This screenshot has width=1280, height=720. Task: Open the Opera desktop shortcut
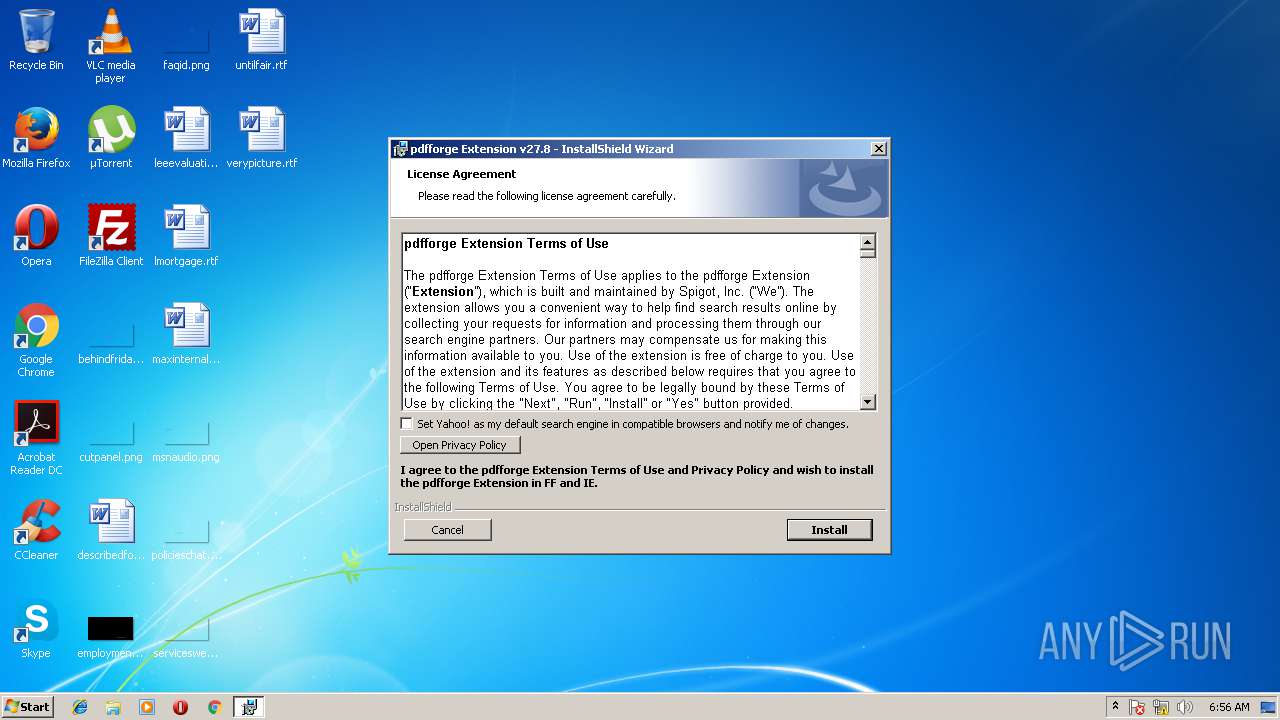click(x=36, y=236)
